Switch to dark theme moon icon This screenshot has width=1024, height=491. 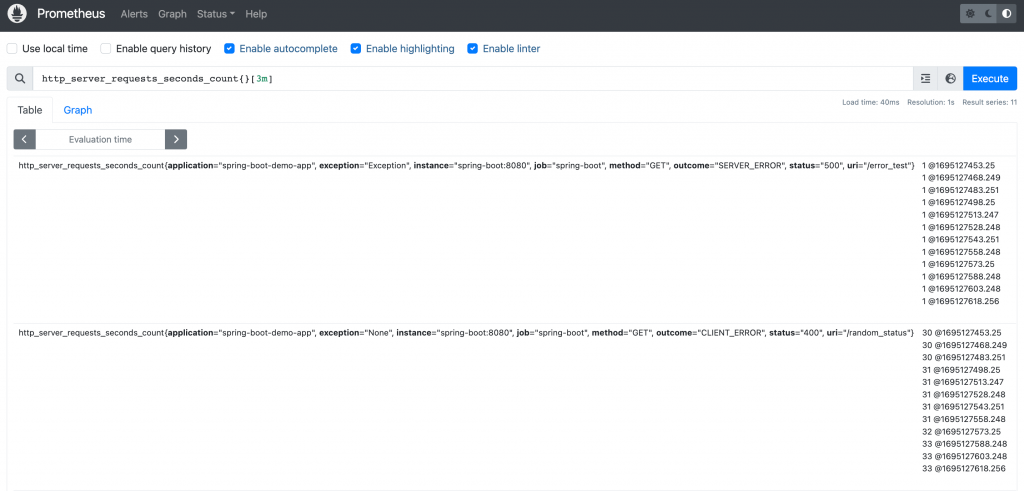[x=988, y=14]
